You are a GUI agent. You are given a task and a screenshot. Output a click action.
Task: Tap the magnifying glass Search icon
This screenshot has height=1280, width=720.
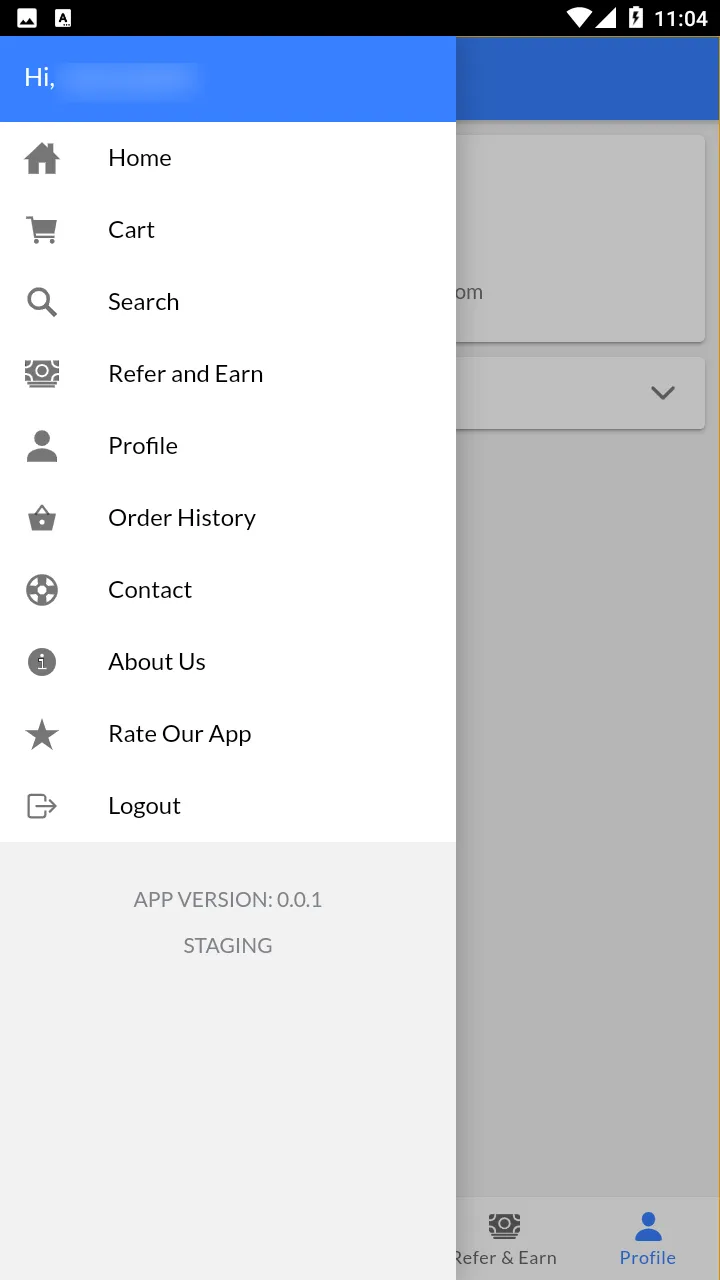(x=42, y=302)
